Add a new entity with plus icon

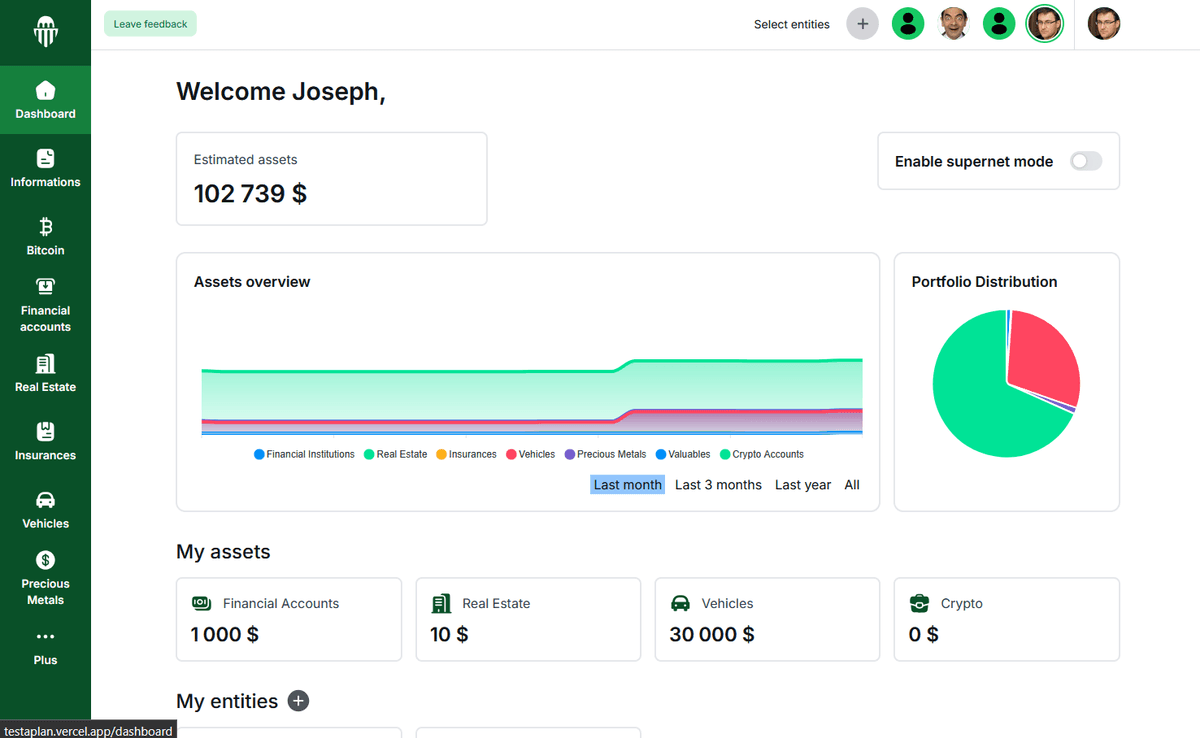tap(298, 701)
